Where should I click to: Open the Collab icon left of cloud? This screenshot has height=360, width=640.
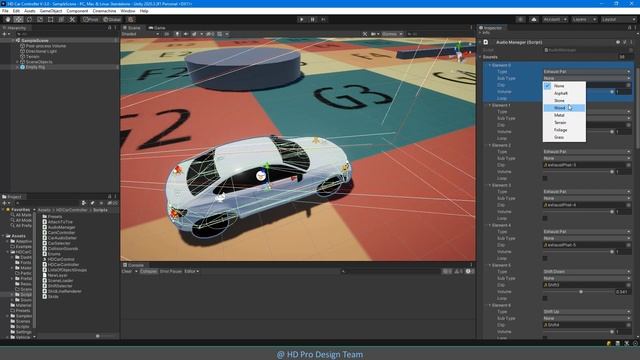click(520, 19)
